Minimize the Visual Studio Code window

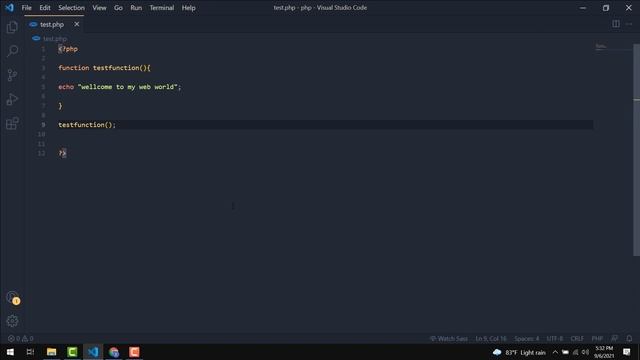[583, 8]
